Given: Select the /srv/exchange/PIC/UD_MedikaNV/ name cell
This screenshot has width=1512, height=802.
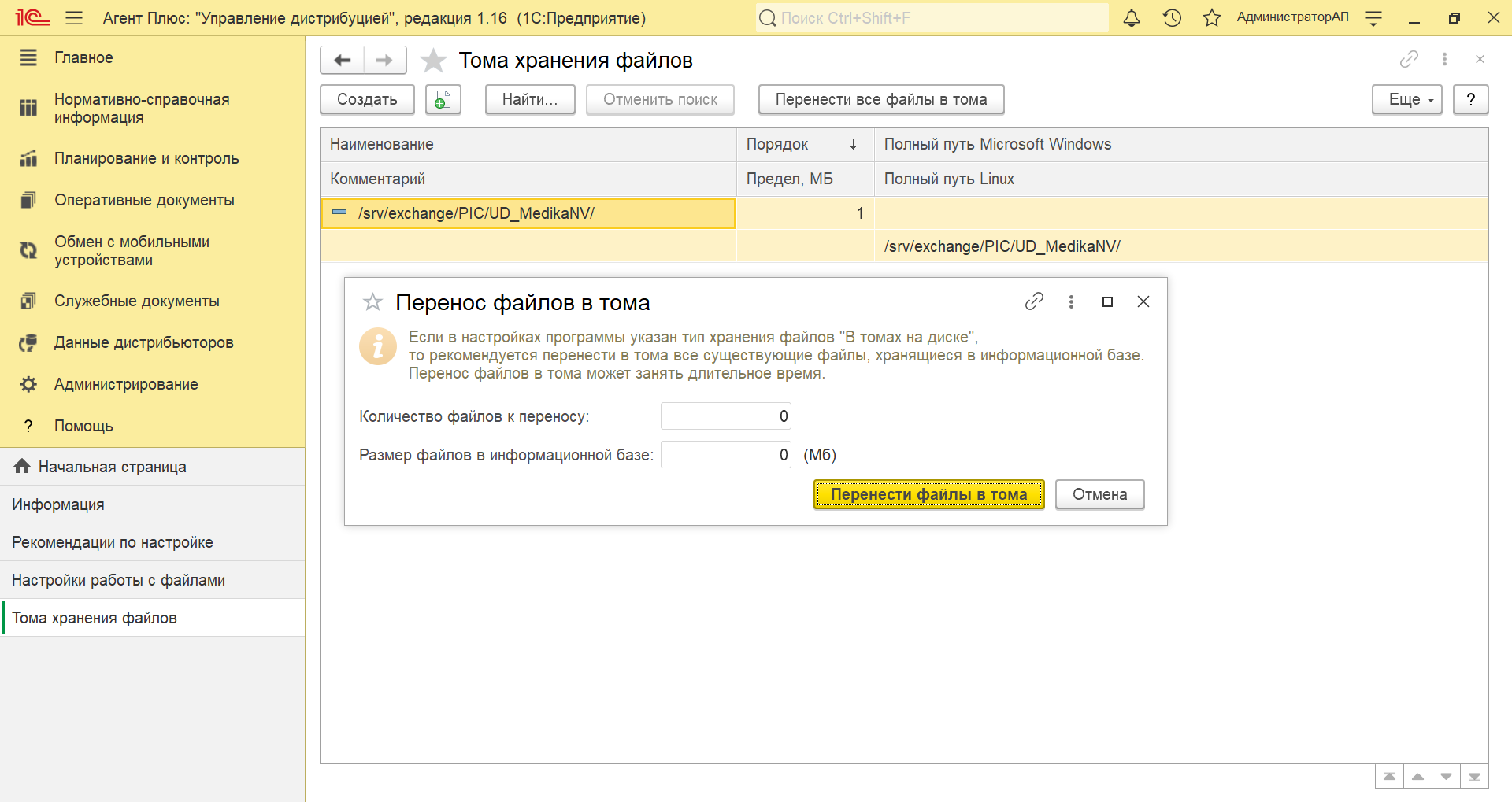Looking at the screenshot, I should (528, 213).
